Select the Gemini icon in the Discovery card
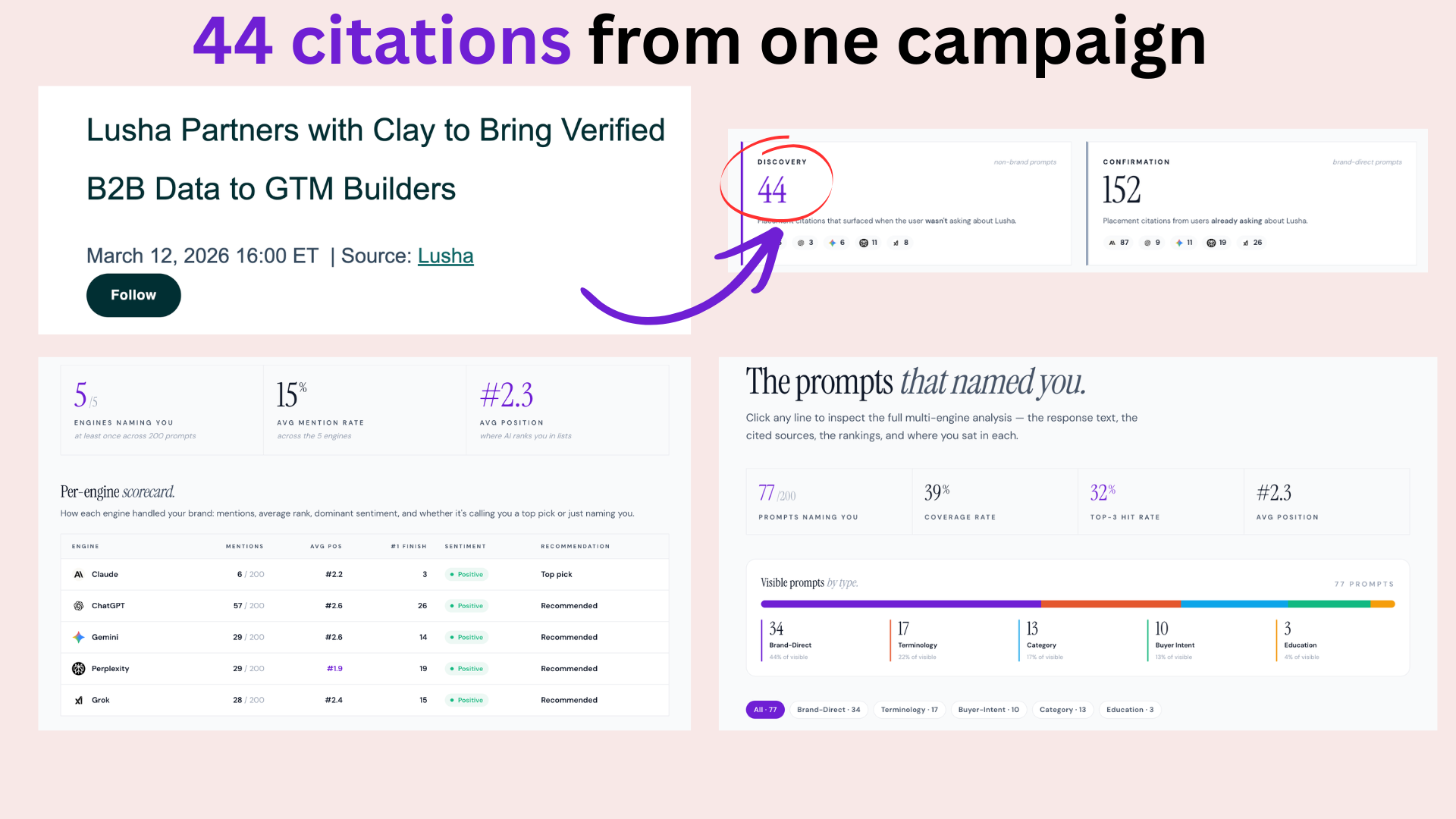Image resolution: width=1456 pixels, height=819 pixels. (x=832, y=243)
